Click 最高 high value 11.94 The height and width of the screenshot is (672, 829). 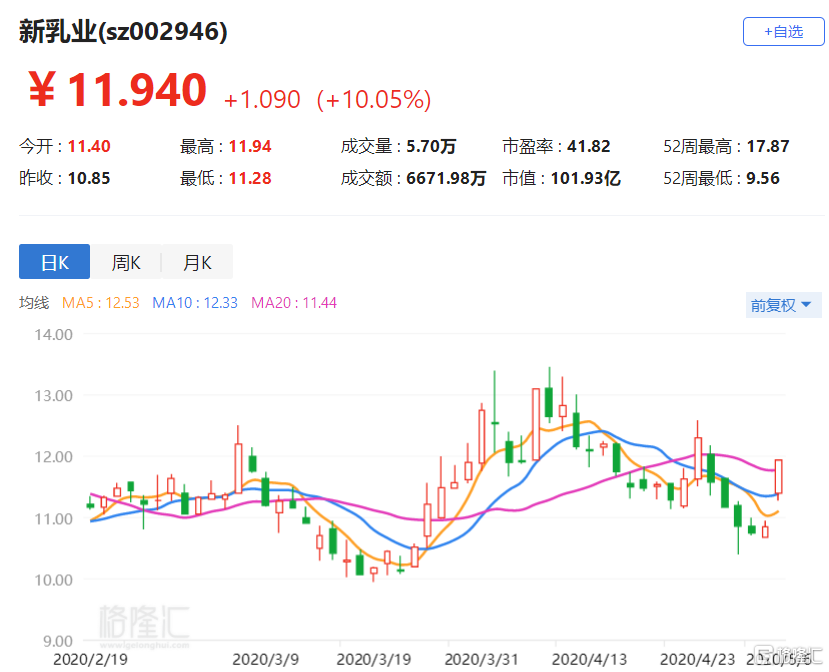coord(250,146)
